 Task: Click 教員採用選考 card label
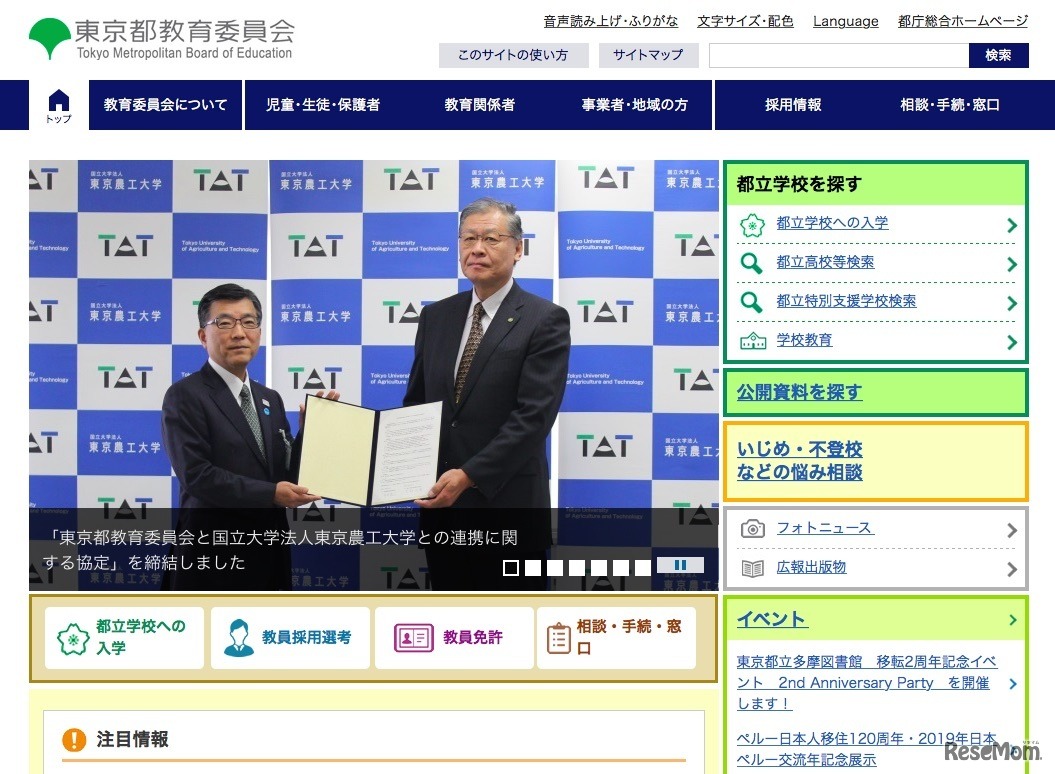[307, 637]
